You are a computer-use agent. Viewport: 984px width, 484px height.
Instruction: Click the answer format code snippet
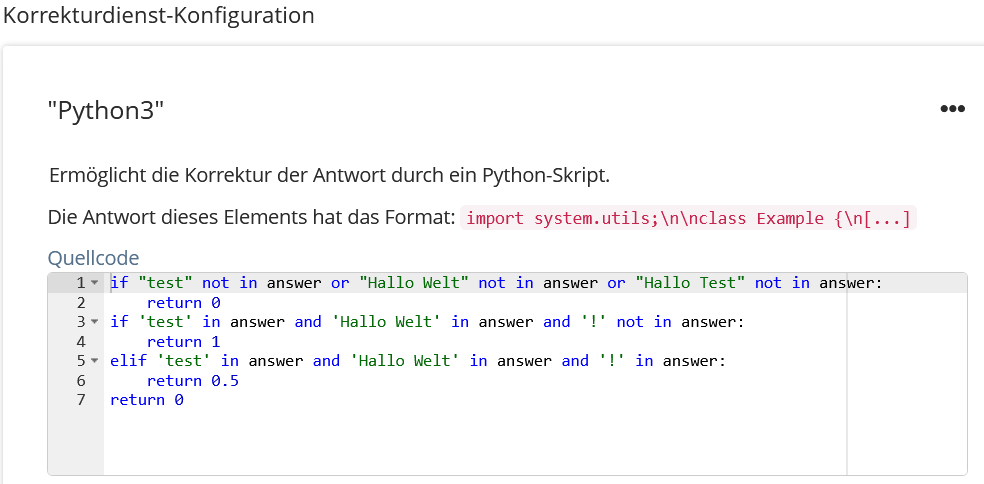coord(688,218)
